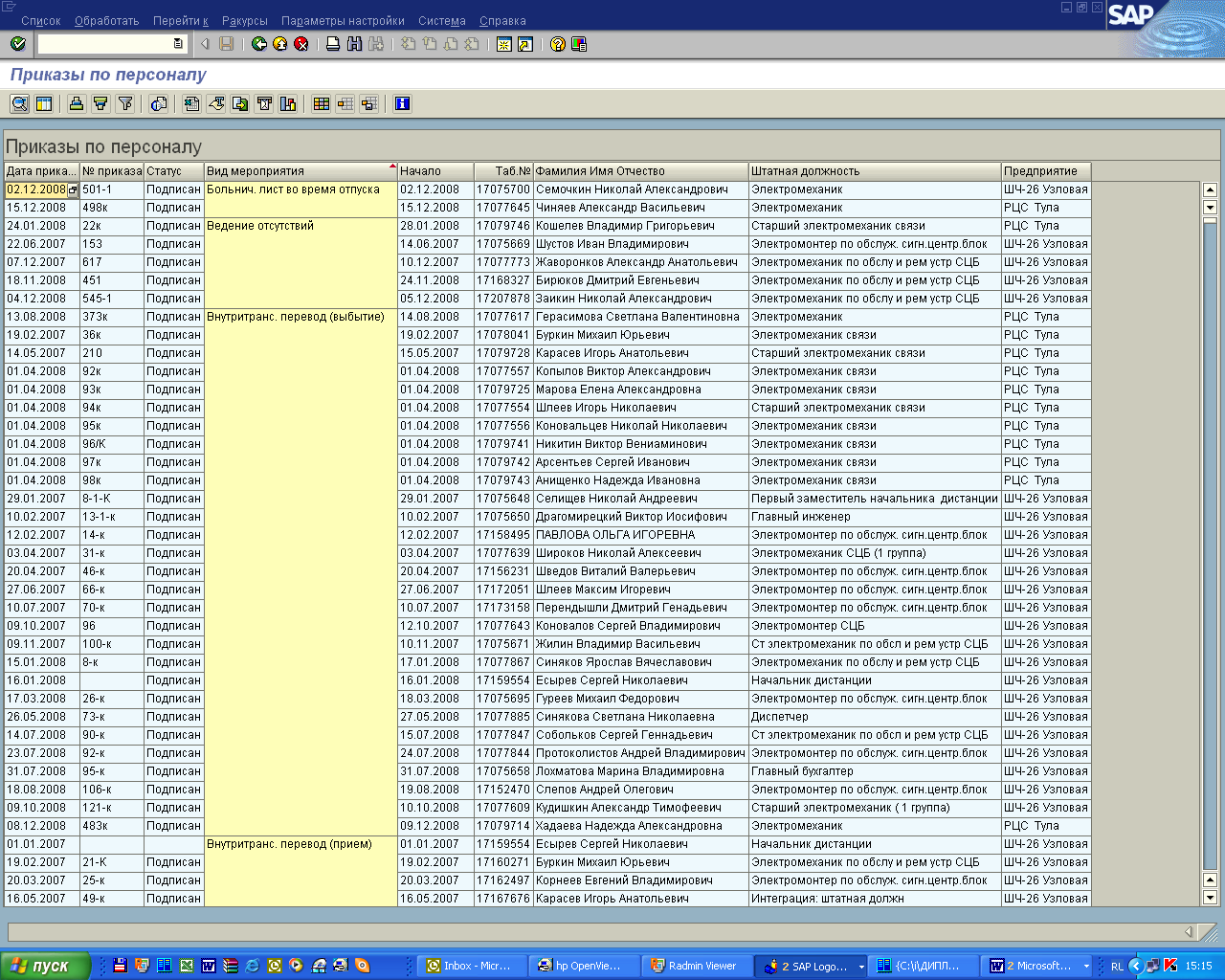Click the vertical scrollbar down arrow at bottom
Screen dimensions: 1225x980
click(1210, 898)
